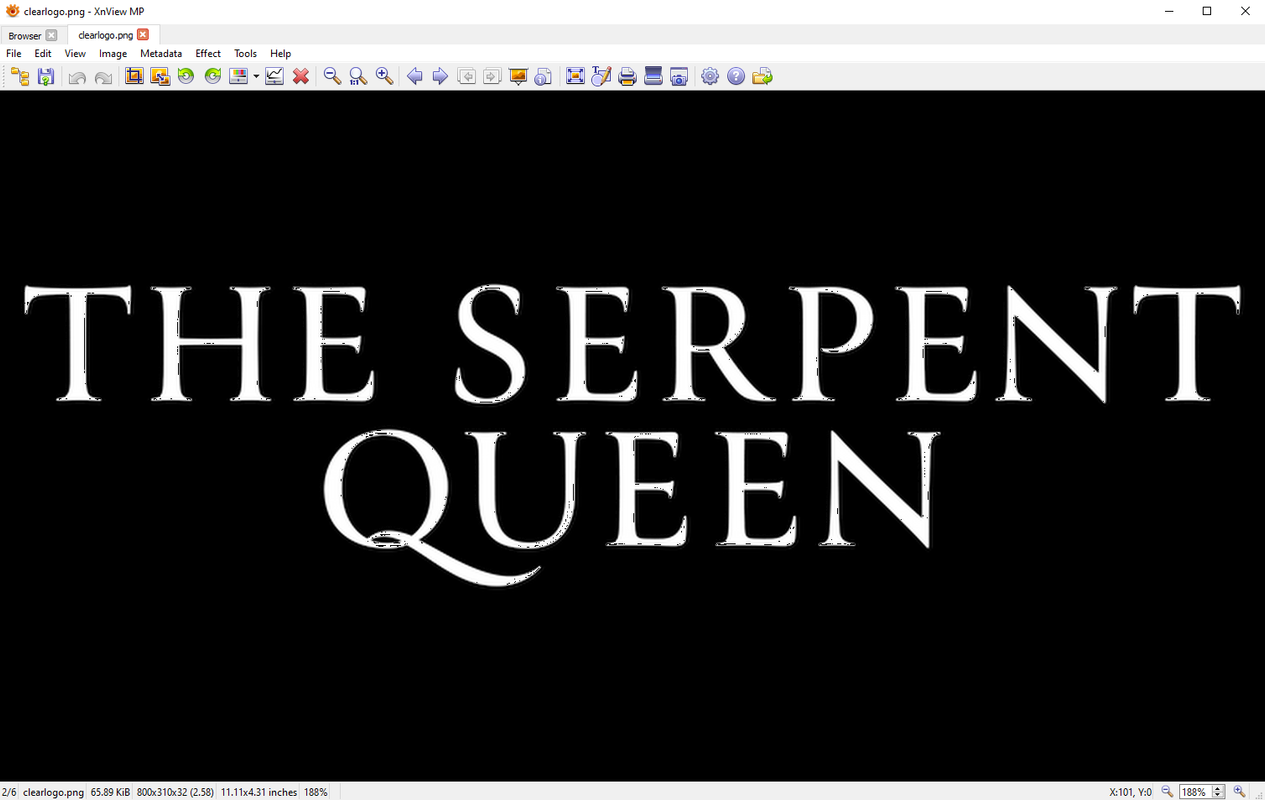Screen dimensions: 1265x800
Task: Open the folder tree browse icon
Action: [x=20, y=77]
